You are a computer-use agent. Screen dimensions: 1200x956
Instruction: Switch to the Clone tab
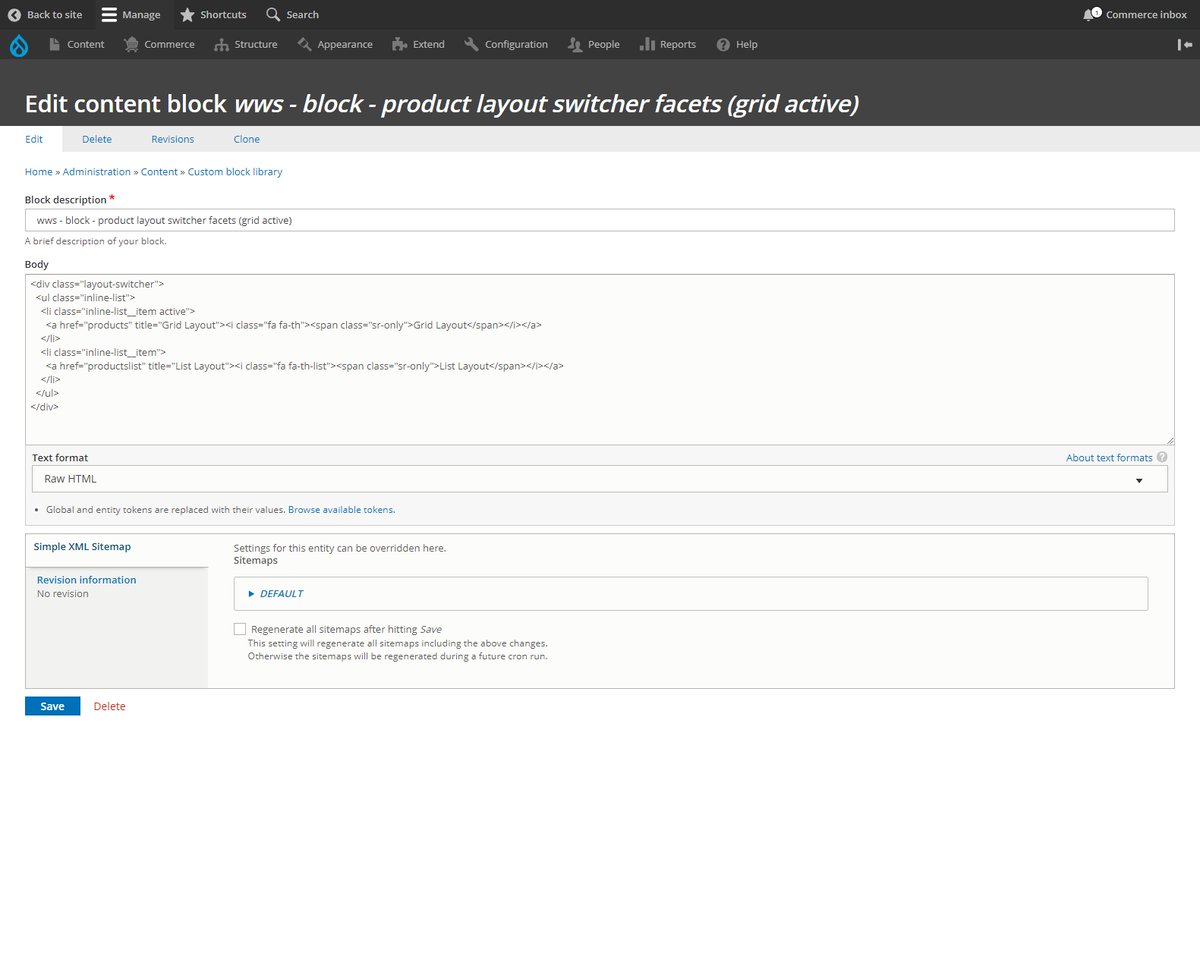click(x=247, y=139)
